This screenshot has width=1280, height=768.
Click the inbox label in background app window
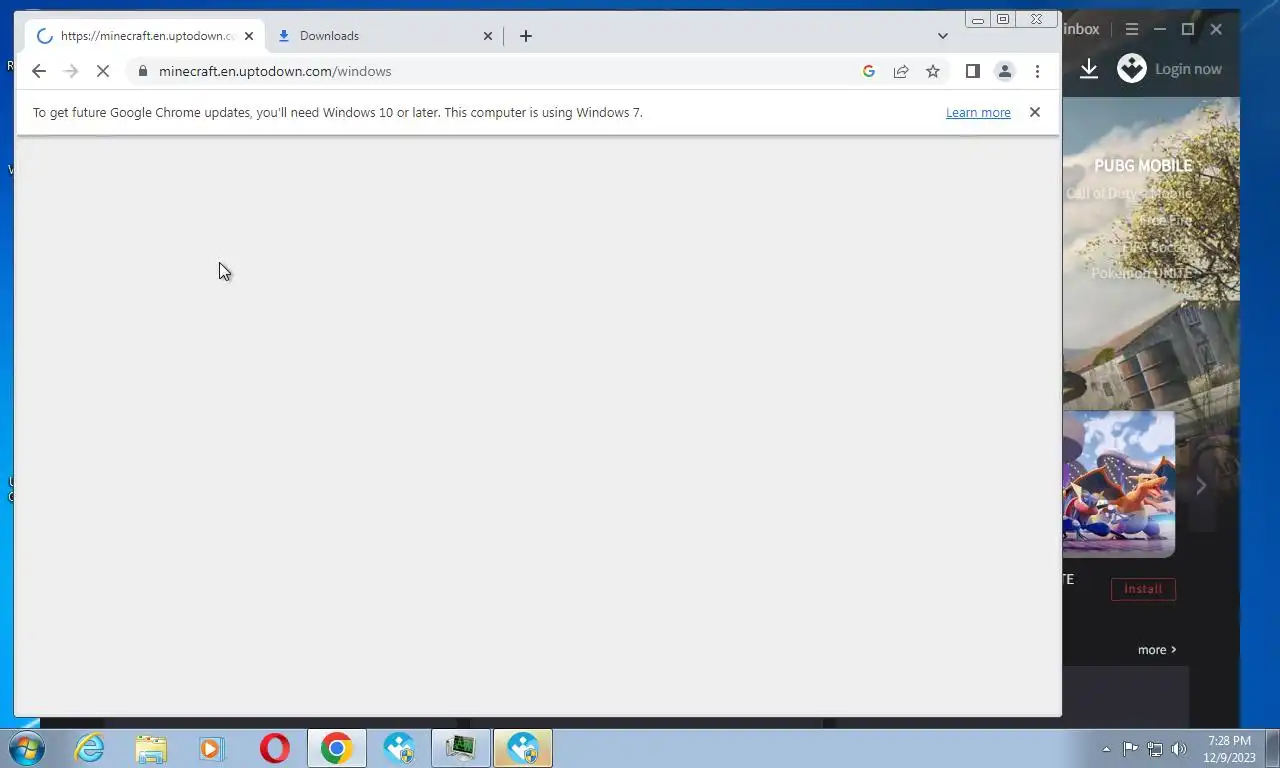(x=1081, y=29)
